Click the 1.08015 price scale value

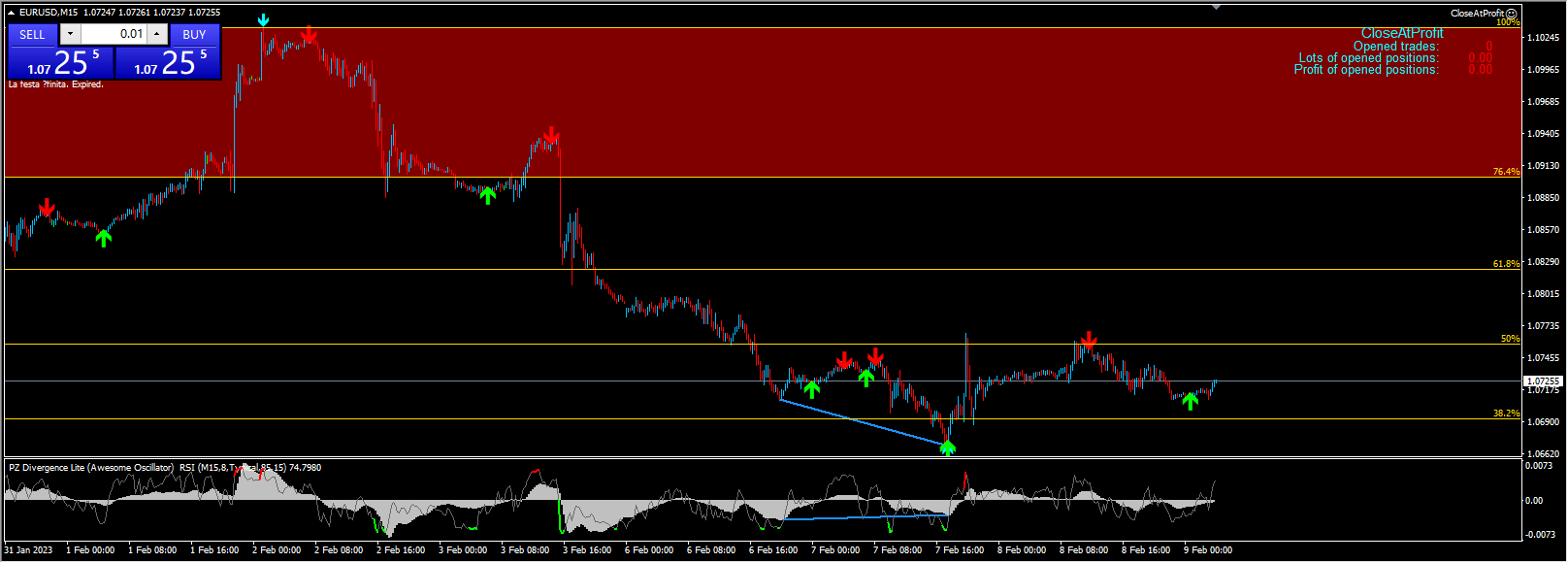click(1544, 293)
